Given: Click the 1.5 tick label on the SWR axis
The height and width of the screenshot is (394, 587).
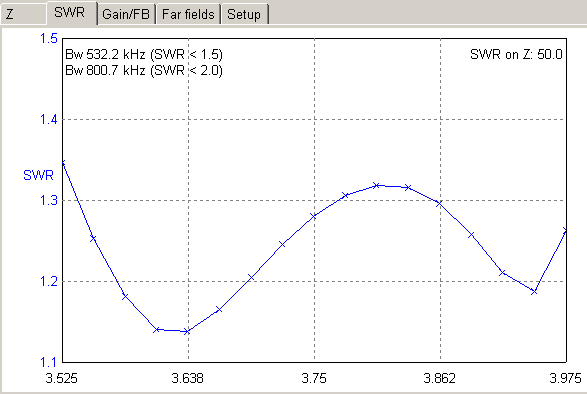Looking at the screenshot, I should pyautogui.click(x=49, y=39).
